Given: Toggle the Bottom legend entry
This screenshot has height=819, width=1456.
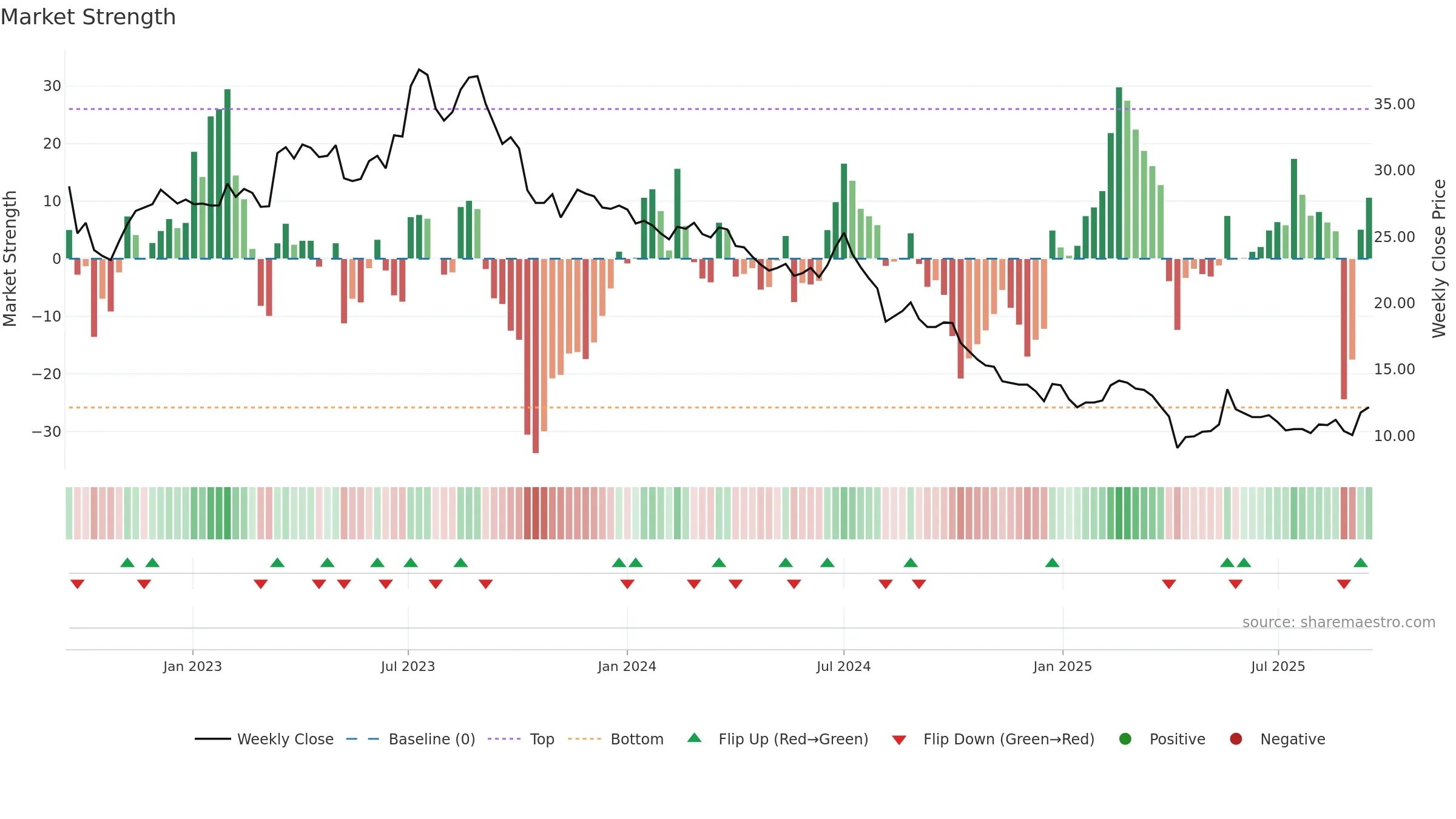Looking at the screenshot, I should tap(616, 739).
